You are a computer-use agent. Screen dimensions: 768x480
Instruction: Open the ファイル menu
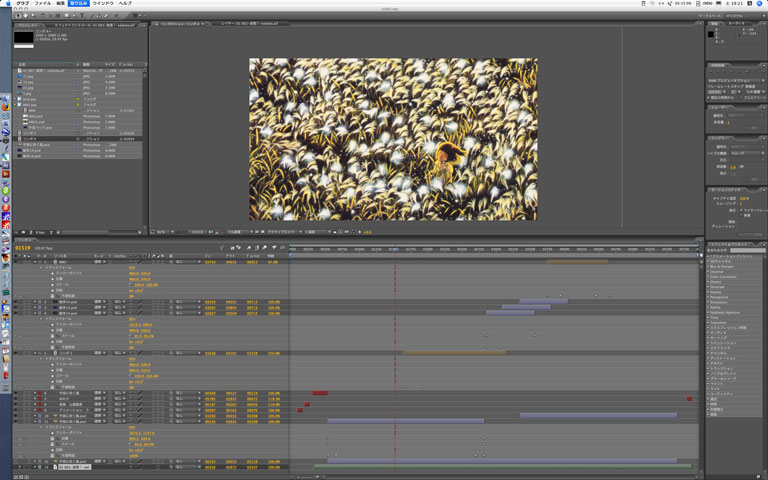click(42, 4)
